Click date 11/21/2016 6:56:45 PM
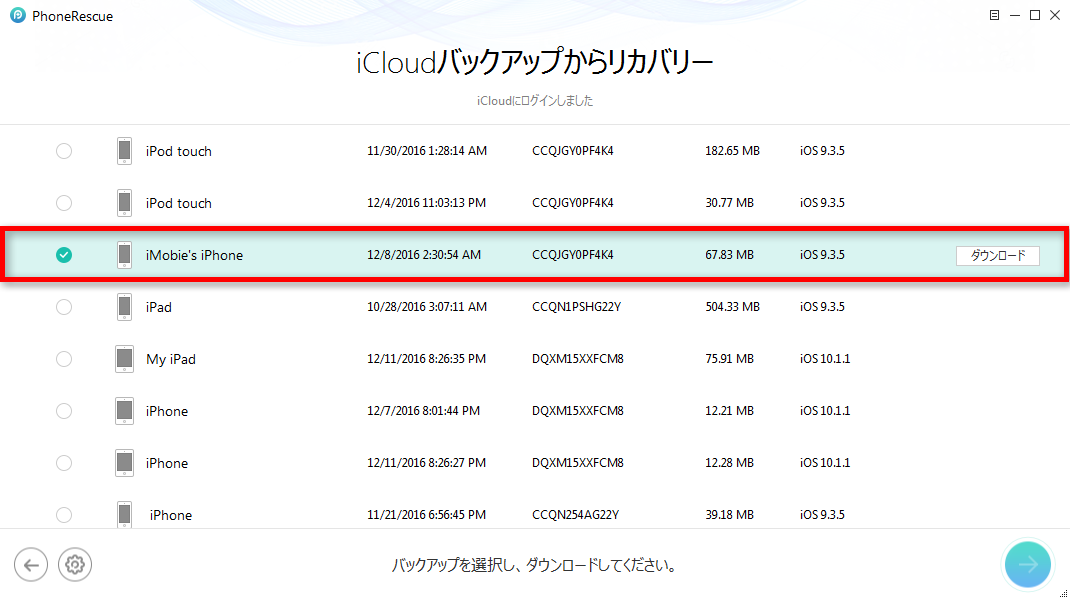This screenshot has width=1070, height=600. 426,515
